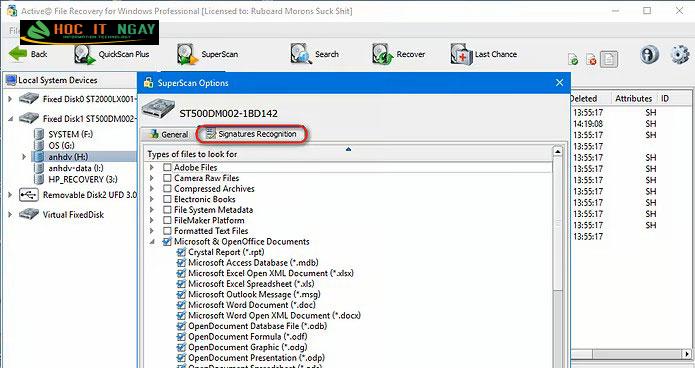Expand the Removable Disk2 UFD node

tap(11, 195)
